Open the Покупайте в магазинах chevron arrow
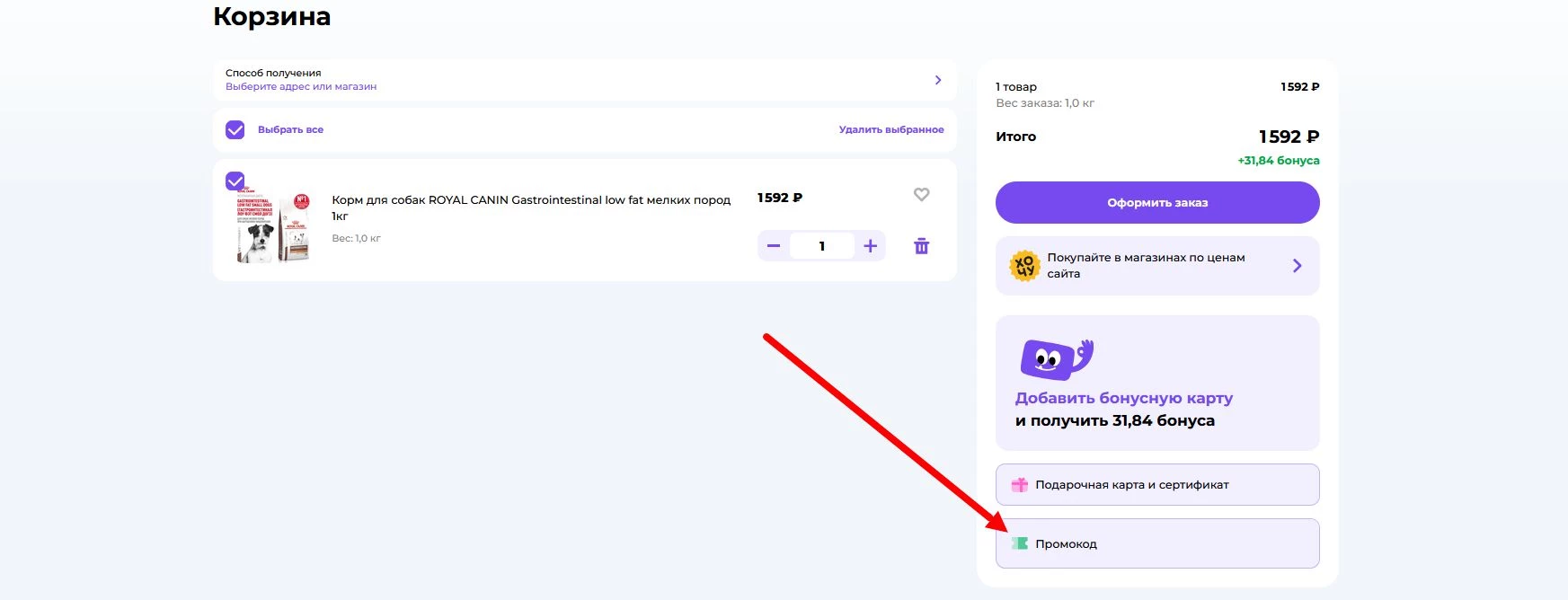The image size is (1568, 600). 1297,266
